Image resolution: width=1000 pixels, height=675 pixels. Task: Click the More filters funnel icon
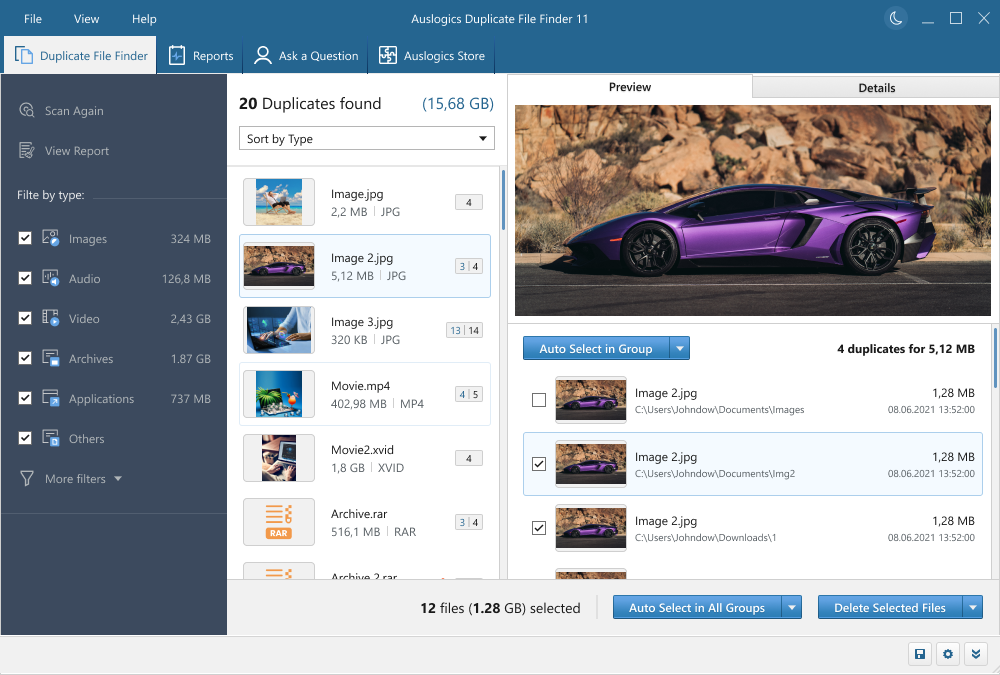click(x=27, y=478)
